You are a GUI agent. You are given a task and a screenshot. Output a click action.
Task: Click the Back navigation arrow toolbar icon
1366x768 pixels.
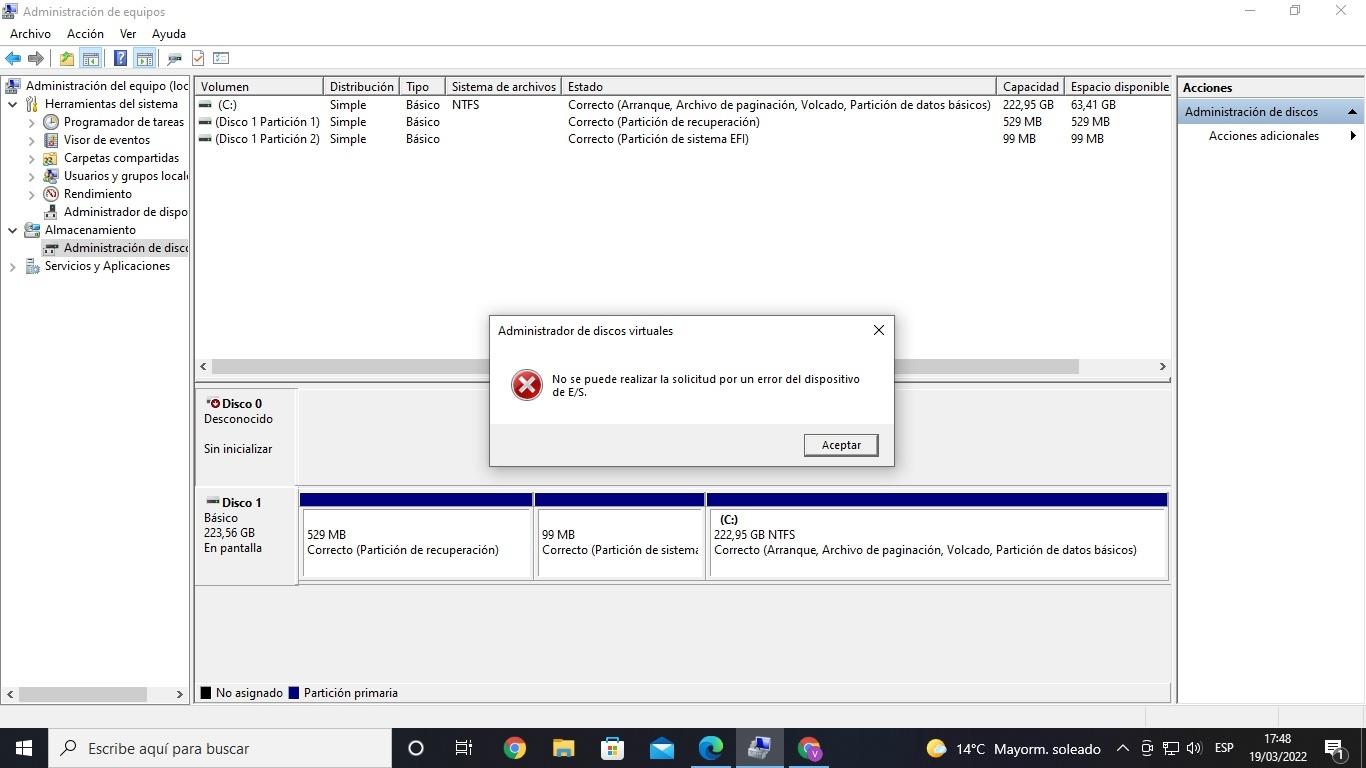tap(13, 58)
